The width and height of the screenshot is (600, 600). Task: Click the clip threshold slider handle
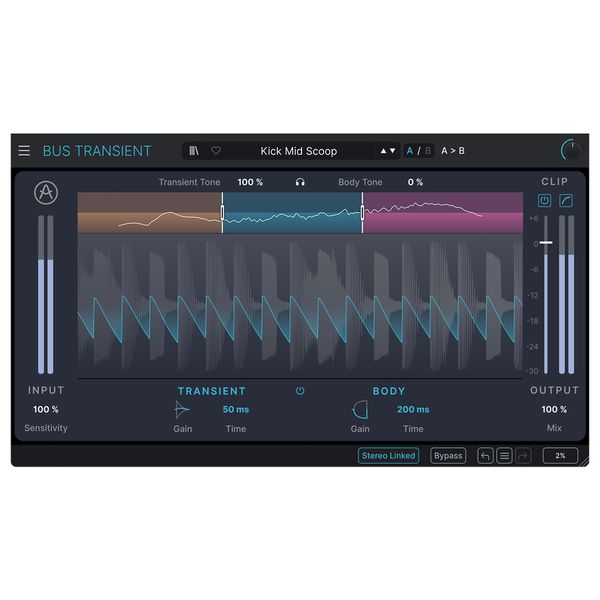(546, 243)
